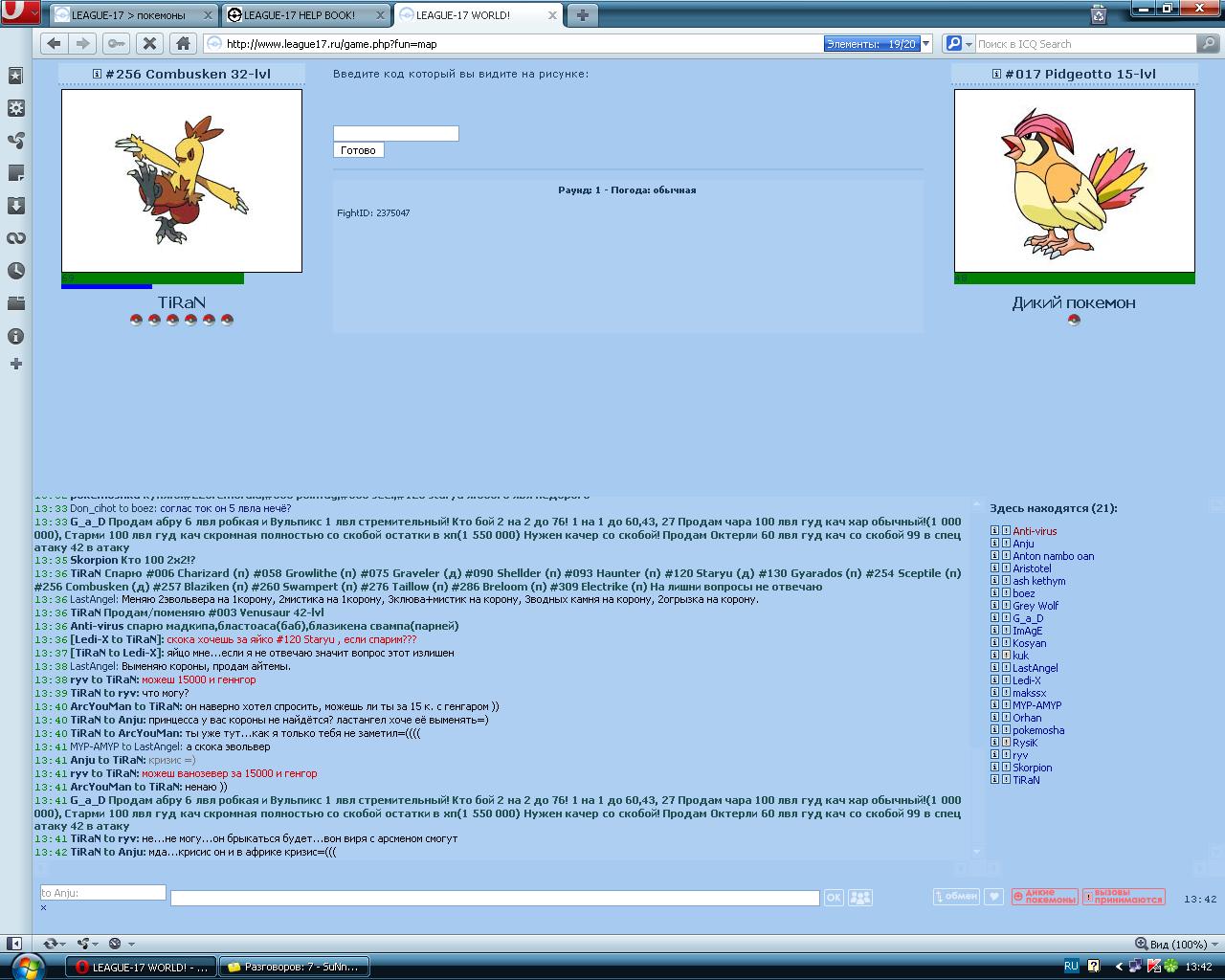The width and height of the screenshot is (1225, 980).
Task: Click Skorpion in the players list
Action: (x=1033, y=768)
